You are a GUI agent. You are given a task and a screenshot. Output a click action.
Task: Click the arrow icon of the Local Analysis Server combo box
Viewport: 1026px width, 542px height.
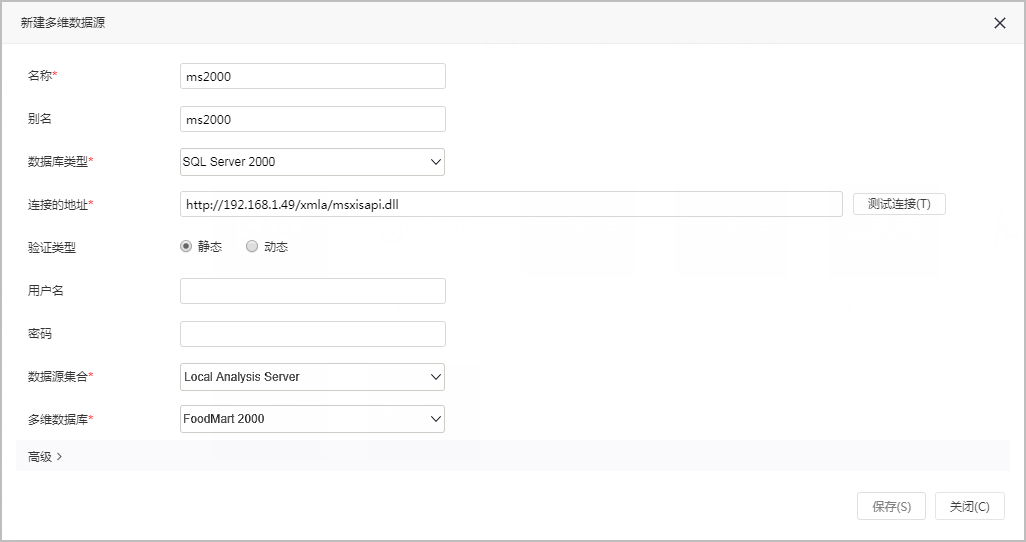tap(436, 376)
